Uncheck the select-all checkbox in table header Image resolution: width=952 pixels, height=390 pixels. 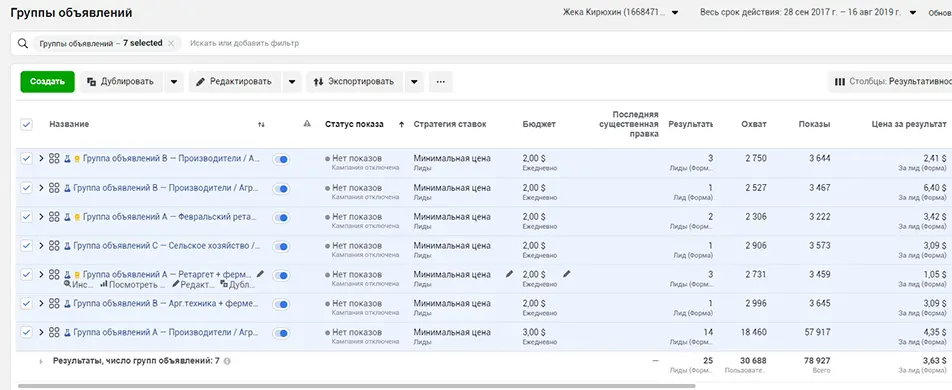[x=26, y=125]
